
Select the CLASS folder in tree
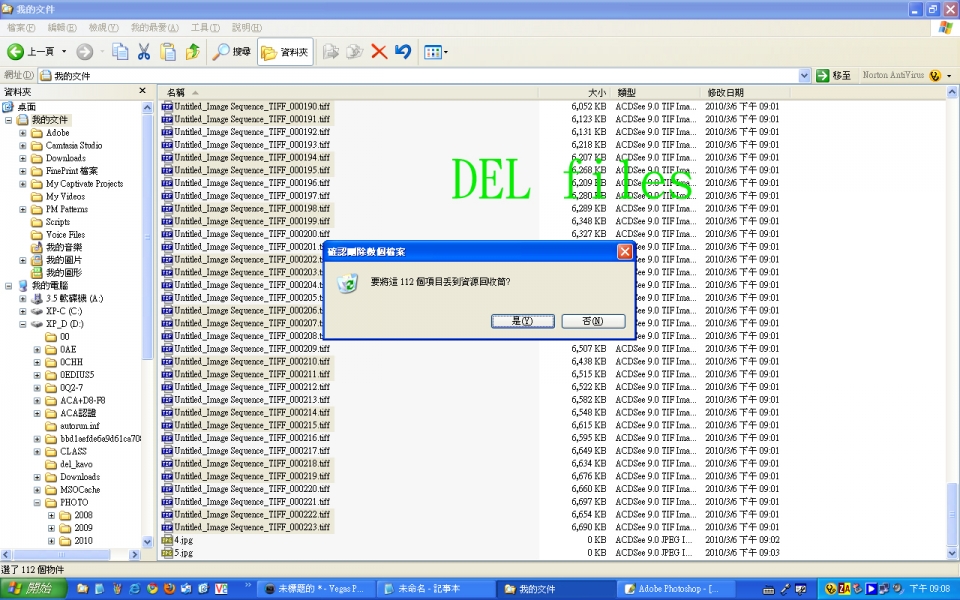(73, 451)
